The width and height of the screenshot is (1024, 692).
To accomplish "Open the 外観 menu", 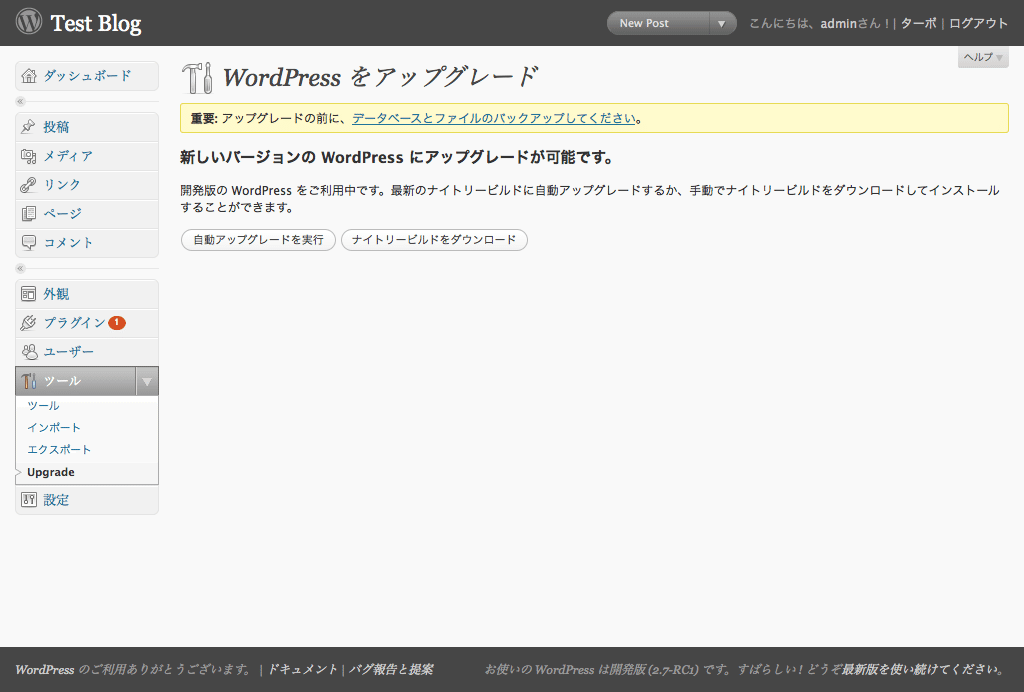I will tap(87, 294).
